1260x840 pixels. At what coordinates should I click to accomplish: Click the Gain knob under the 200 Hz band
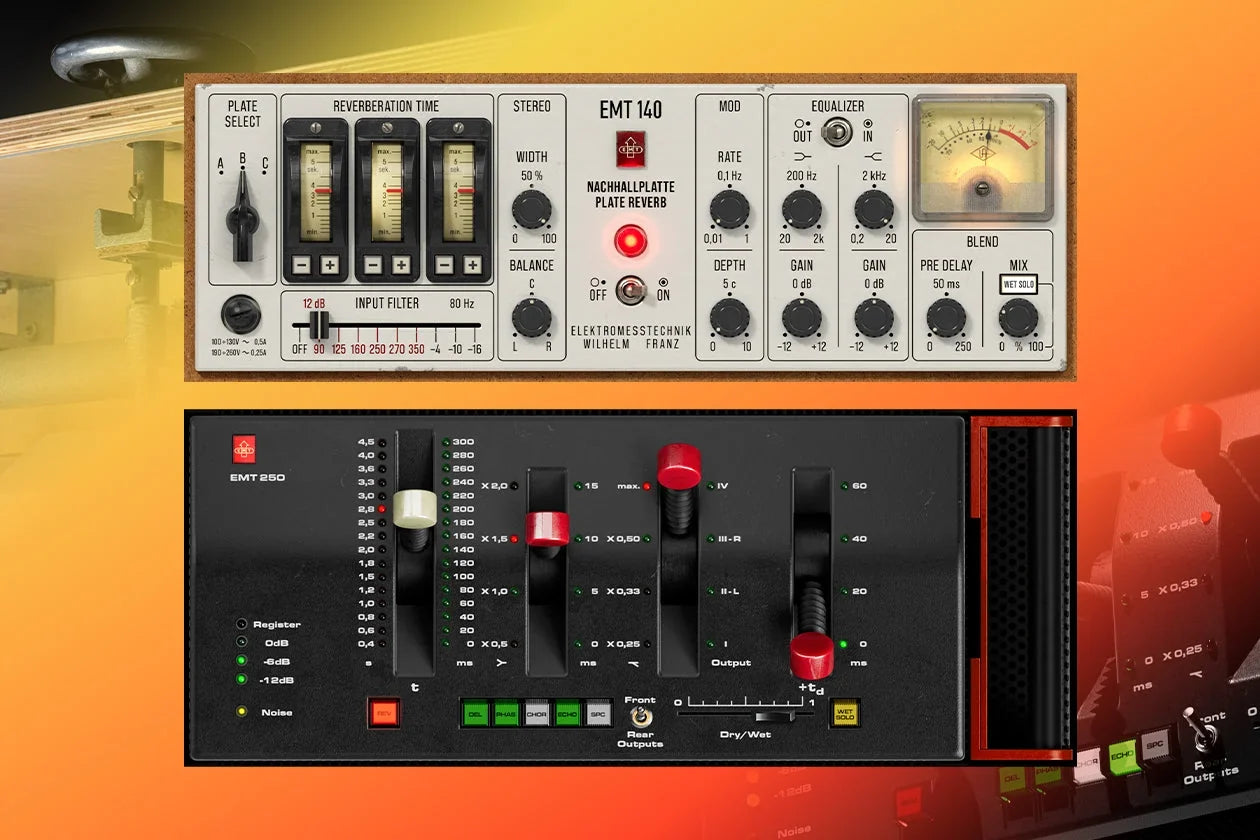(x=801, y=317)
